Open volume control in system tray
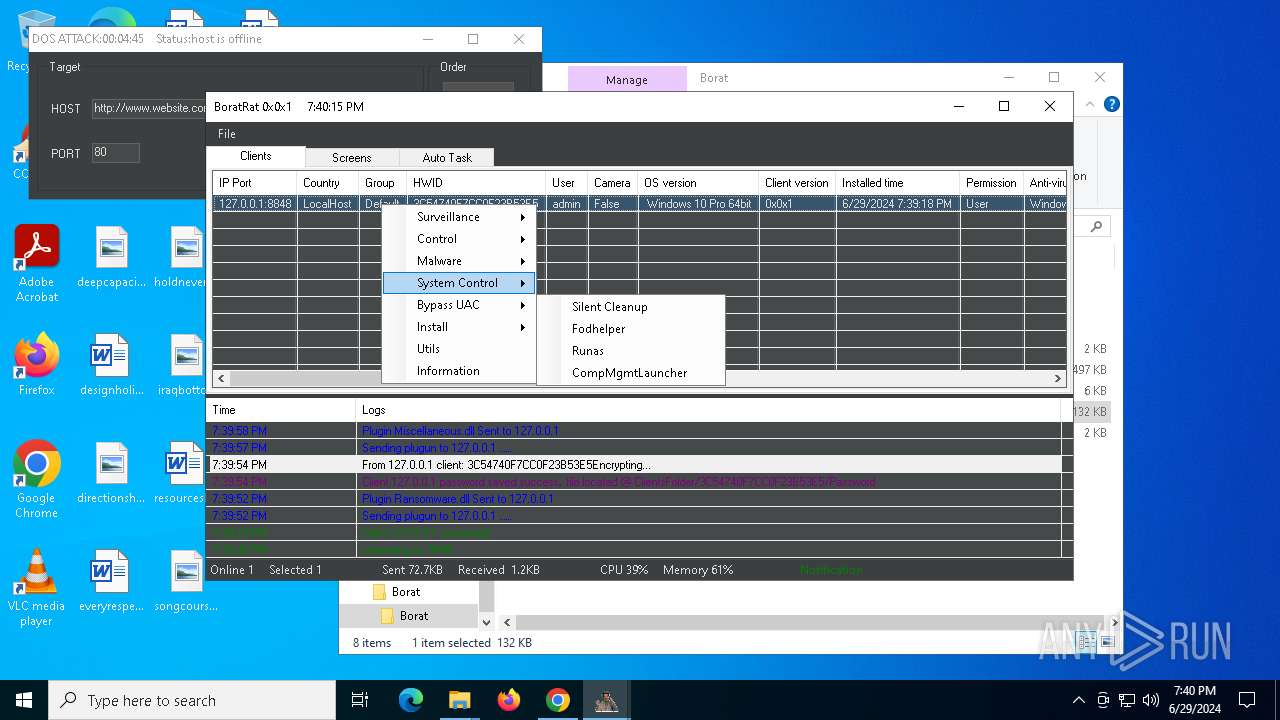 (1151, 700)
